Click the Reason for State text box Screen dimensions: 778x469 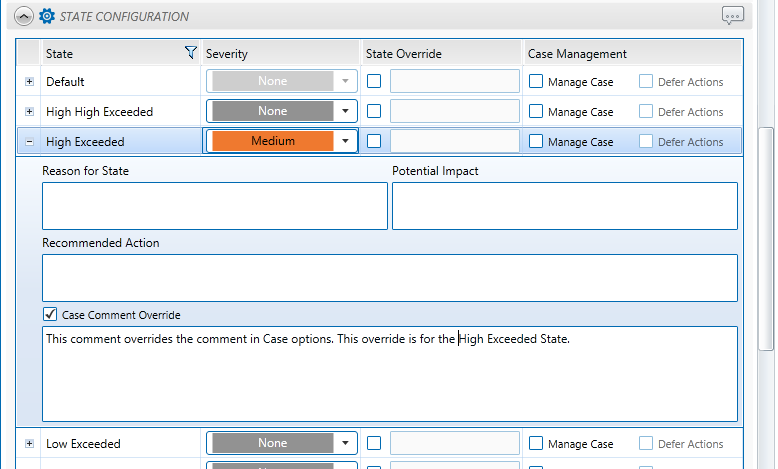(x=215, y=206)
